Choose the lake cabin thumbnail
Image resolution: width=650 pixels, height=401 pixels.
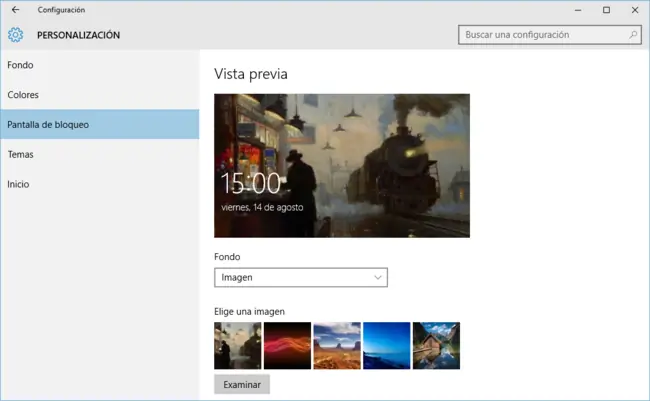(x=437, y=345)
